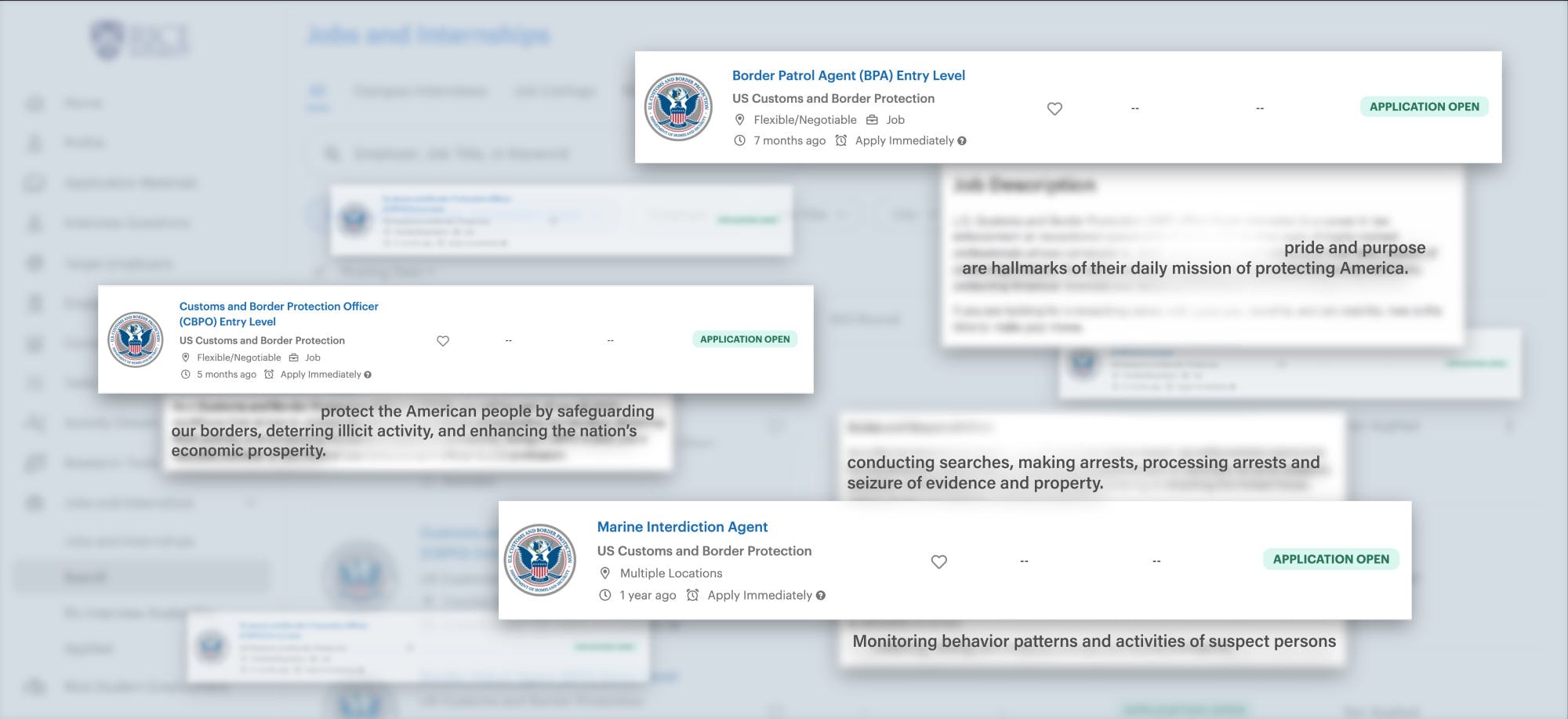Open the Border Patrol Agent (BPA) Entry Level link
This screenshot has width=1568, height=719.
coord(848,75)
